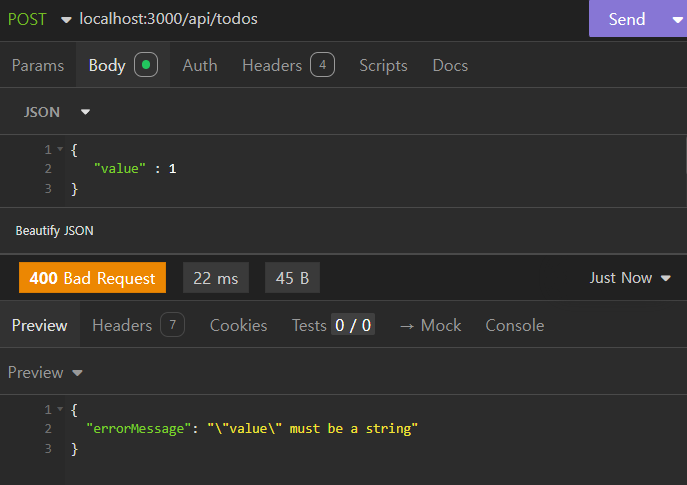The image size is (687, 485).
Task: Open the POST method dropdown
Action: pos(39,19)
